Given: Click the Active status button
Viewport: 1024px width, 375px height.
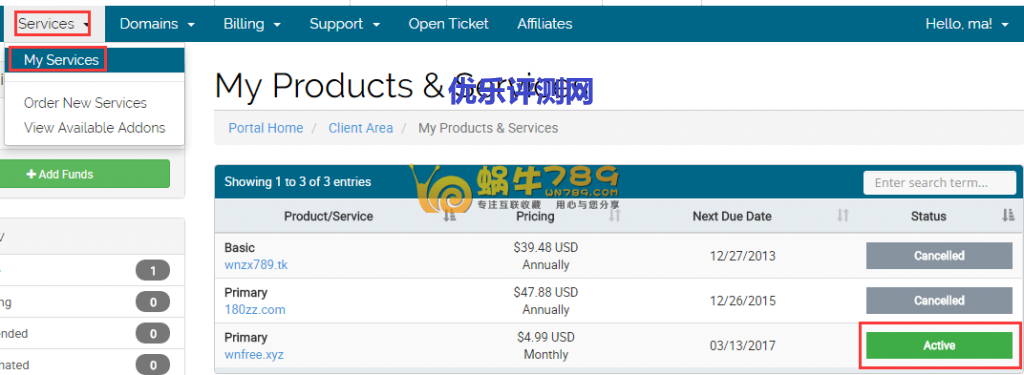Looking at the screenshot, I should coord(939,346).
